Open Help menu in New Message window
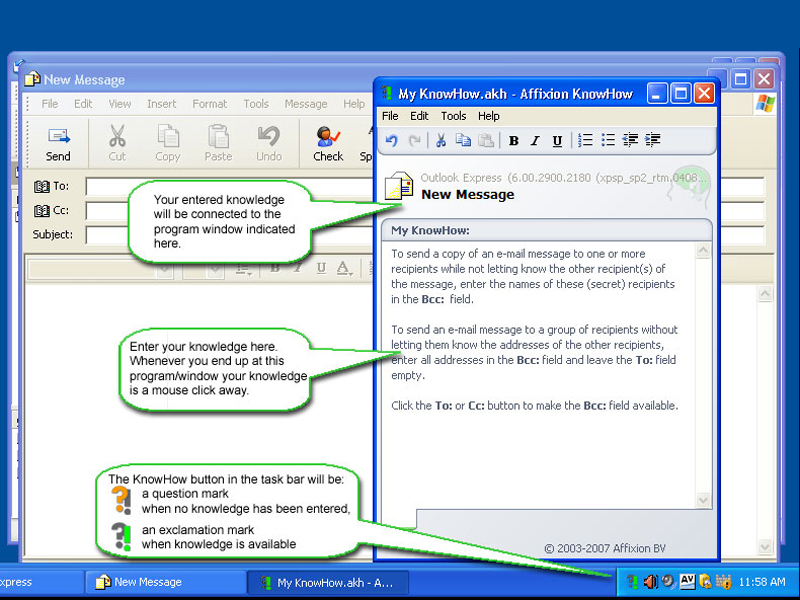Image resolution: width=800 pixels, height=600 pixels. (x=354, y=104)
